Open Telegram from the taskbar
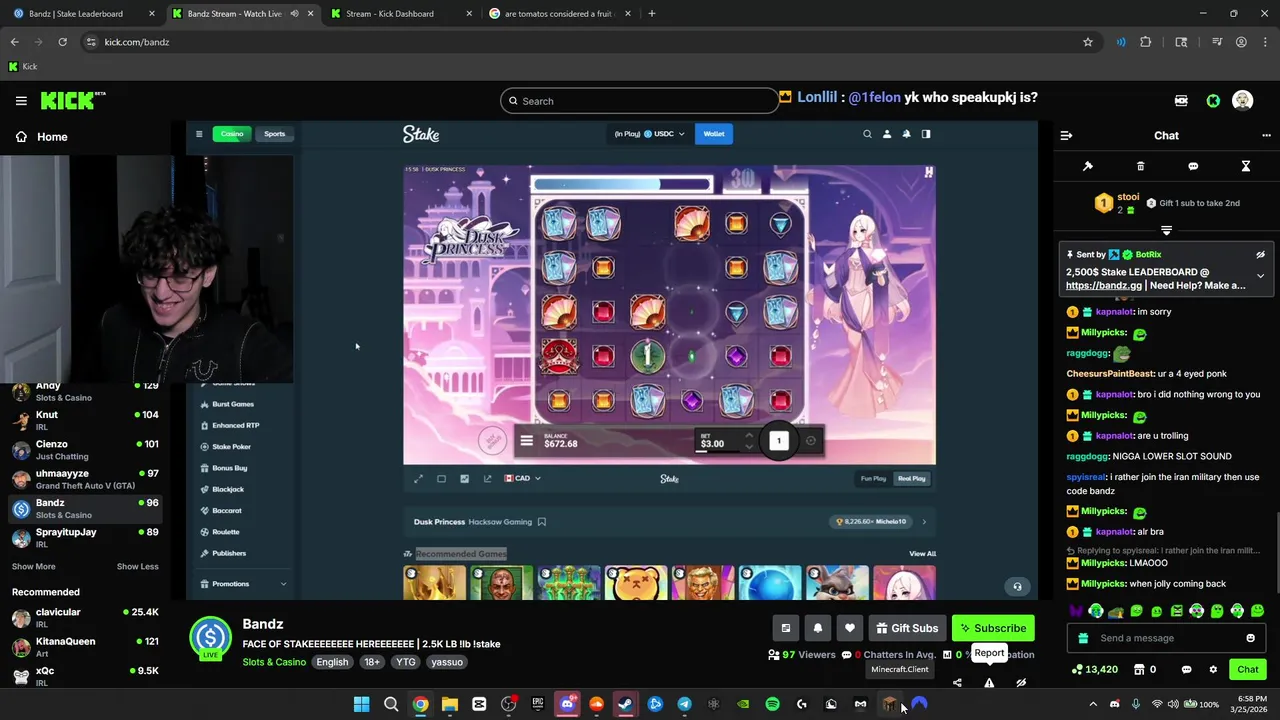 coord(684,704)
